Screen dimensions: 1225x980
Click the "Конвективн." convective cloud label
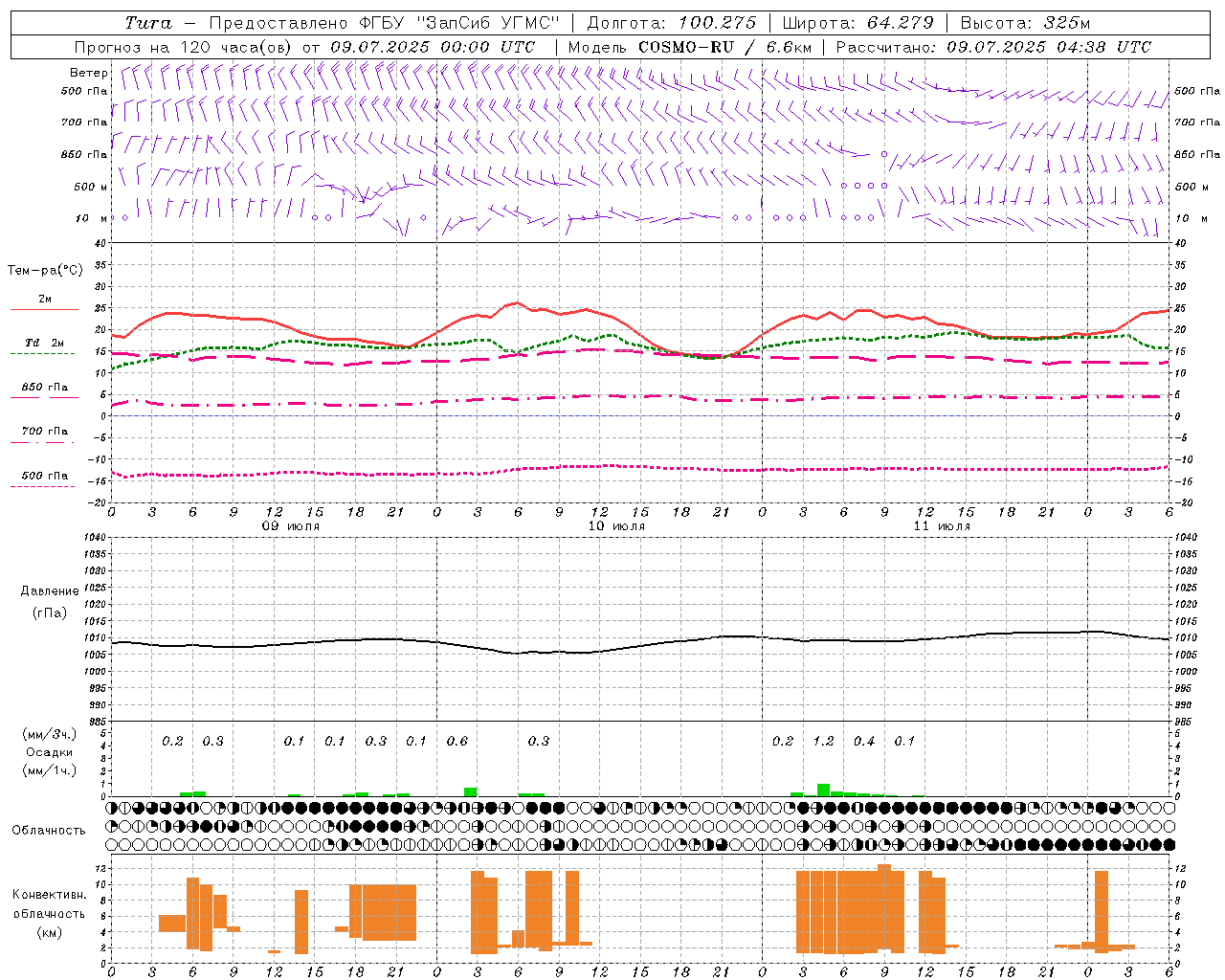coord(50,895)
